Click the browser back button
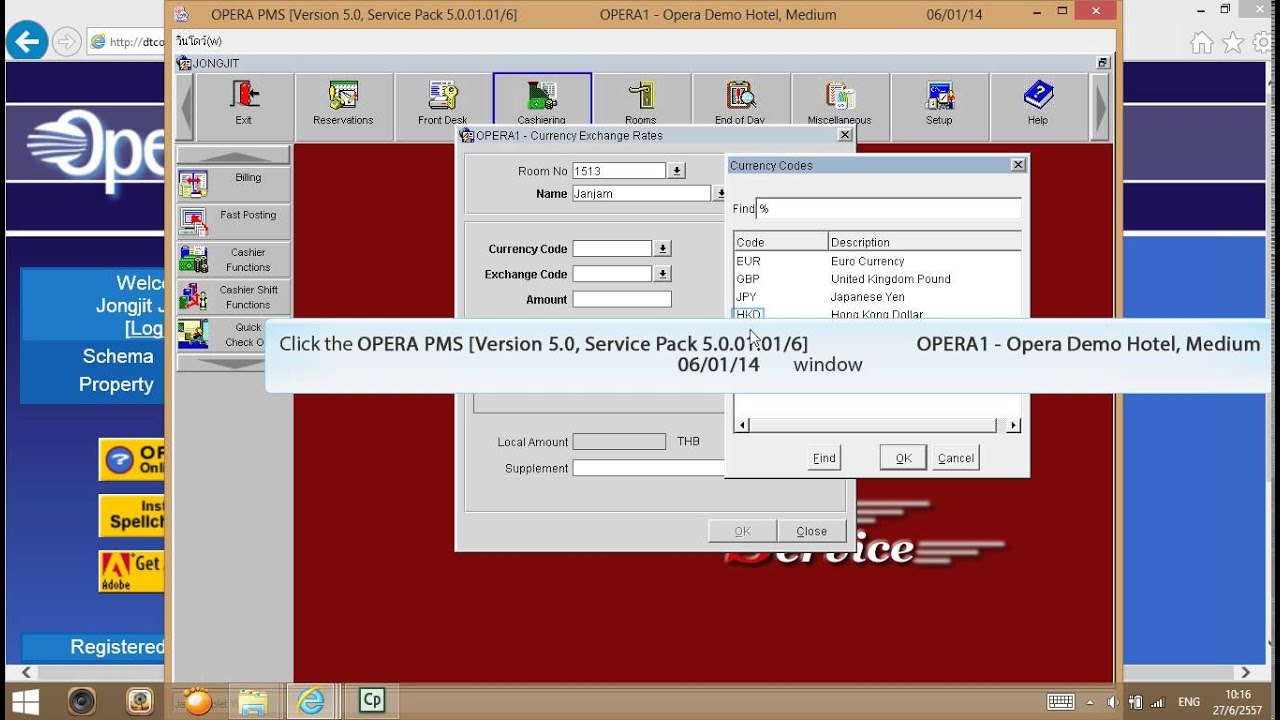Viewport: 1280px width, 720px height. (x=27, y=42)
